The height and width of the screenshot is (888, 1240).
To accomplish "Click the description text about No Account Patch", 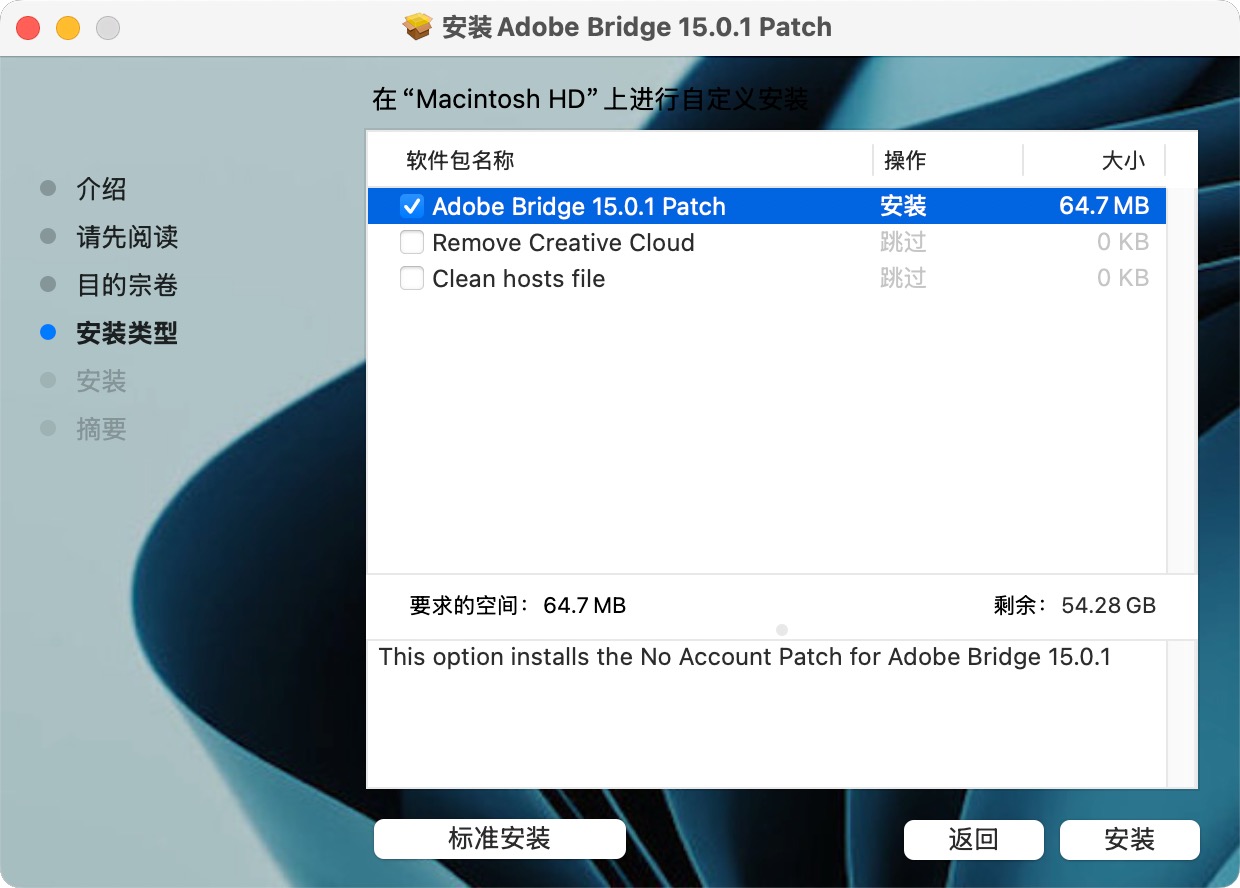I will [x=744, y=657].
